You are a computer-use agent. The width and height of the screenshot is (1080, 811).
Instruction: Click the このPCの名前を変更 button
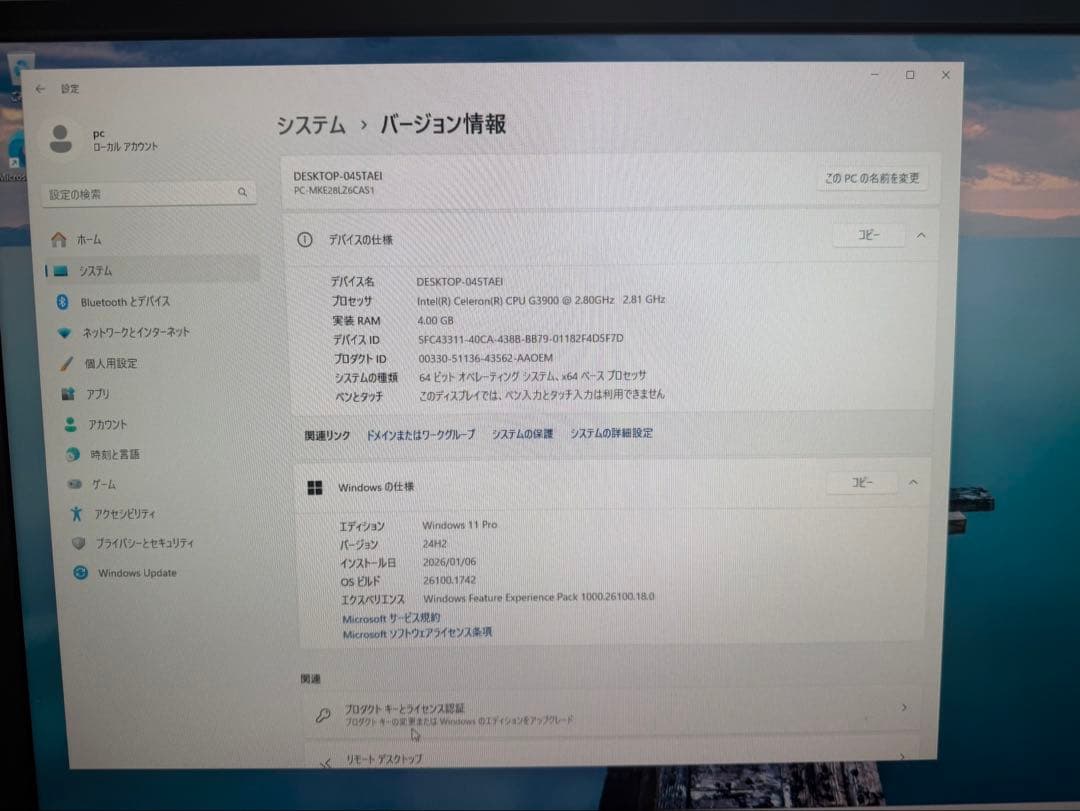[872, 179]
